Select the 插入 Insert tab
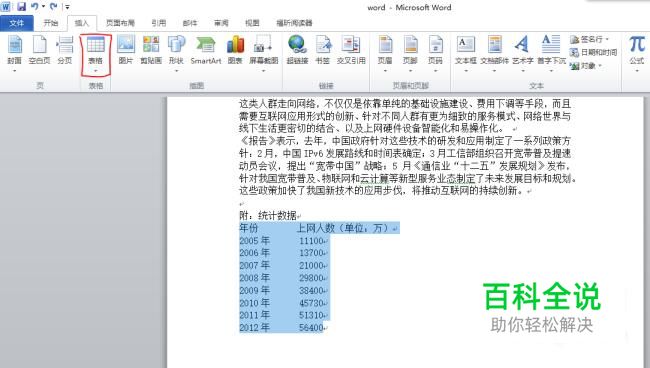Viewport: 650px width, 368px height. (82, 23)
